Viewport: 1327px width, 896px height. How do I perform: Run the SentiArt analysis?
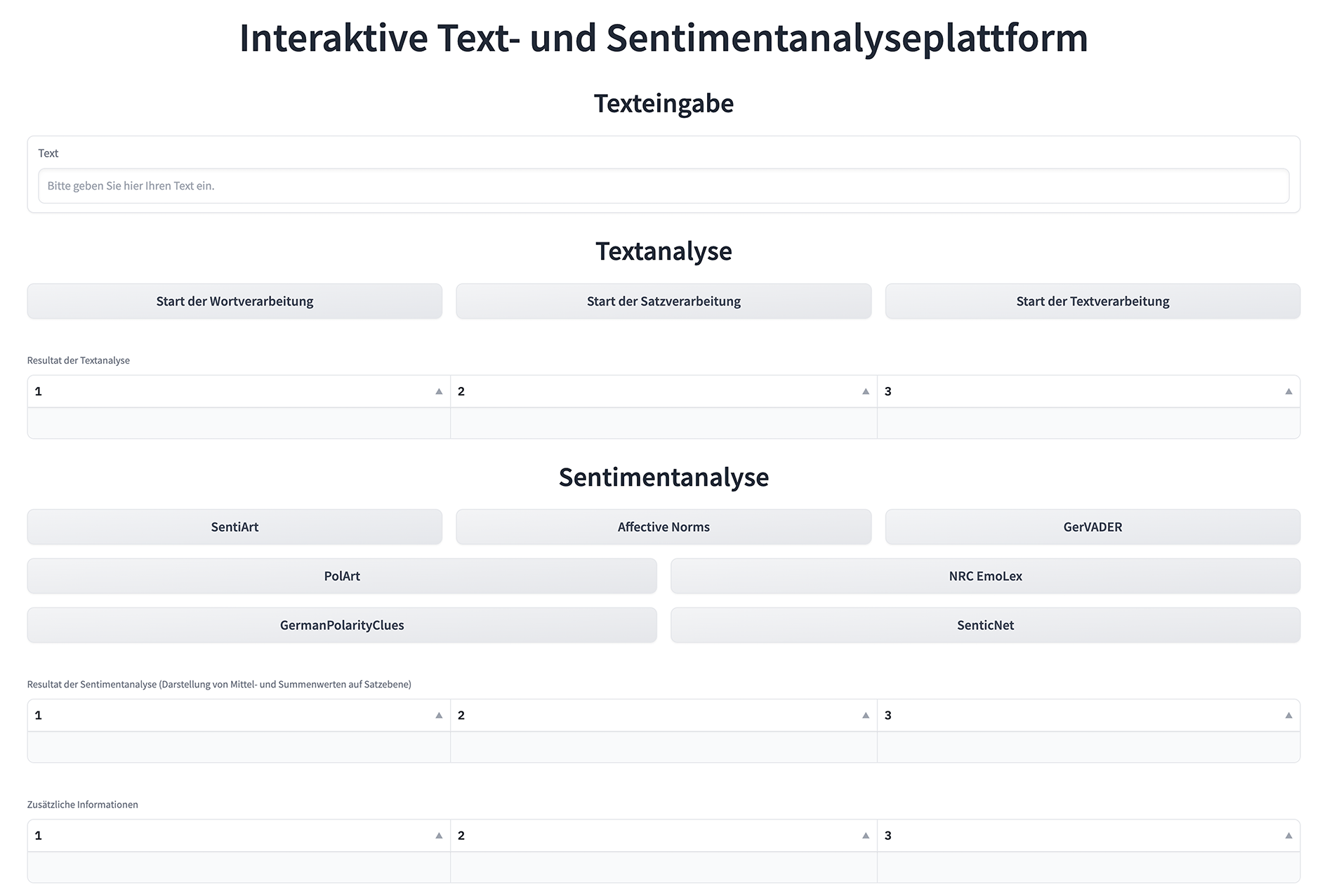[235, 527]
